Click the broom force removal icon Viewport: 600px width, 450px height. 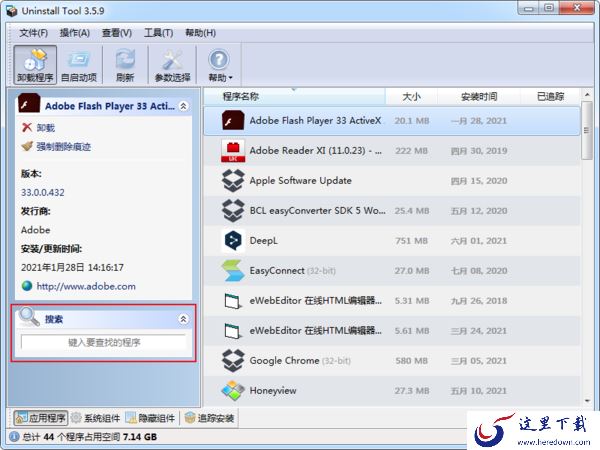coord(27,146)
